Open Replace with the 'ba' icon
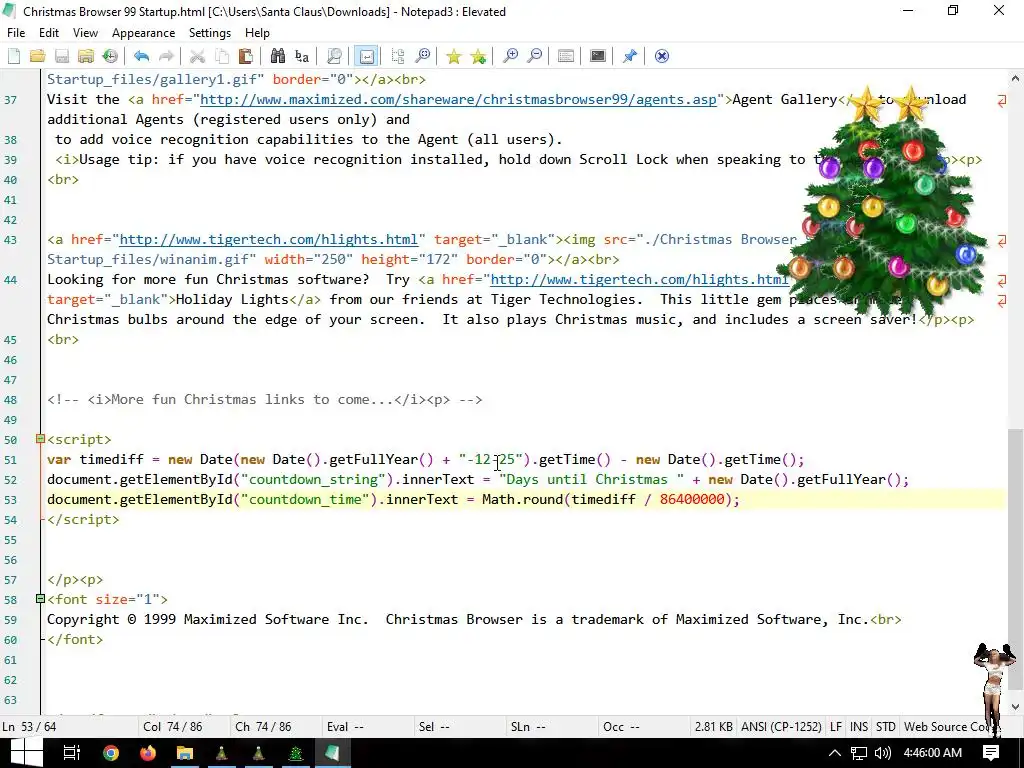The image size is (1024, 768). click(302, 56)
